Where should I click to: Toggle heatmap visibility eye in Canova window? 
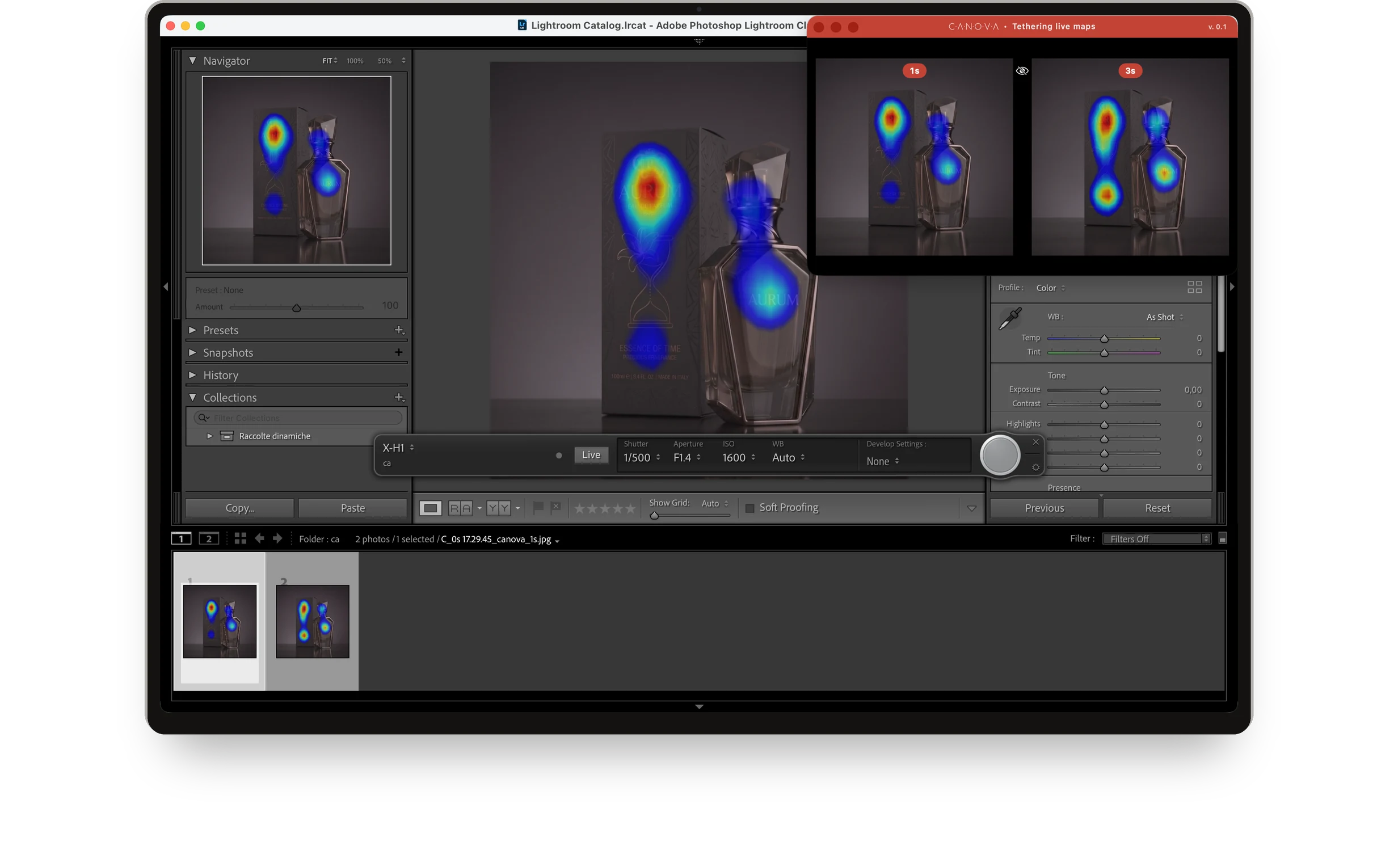pos(1022,71)
